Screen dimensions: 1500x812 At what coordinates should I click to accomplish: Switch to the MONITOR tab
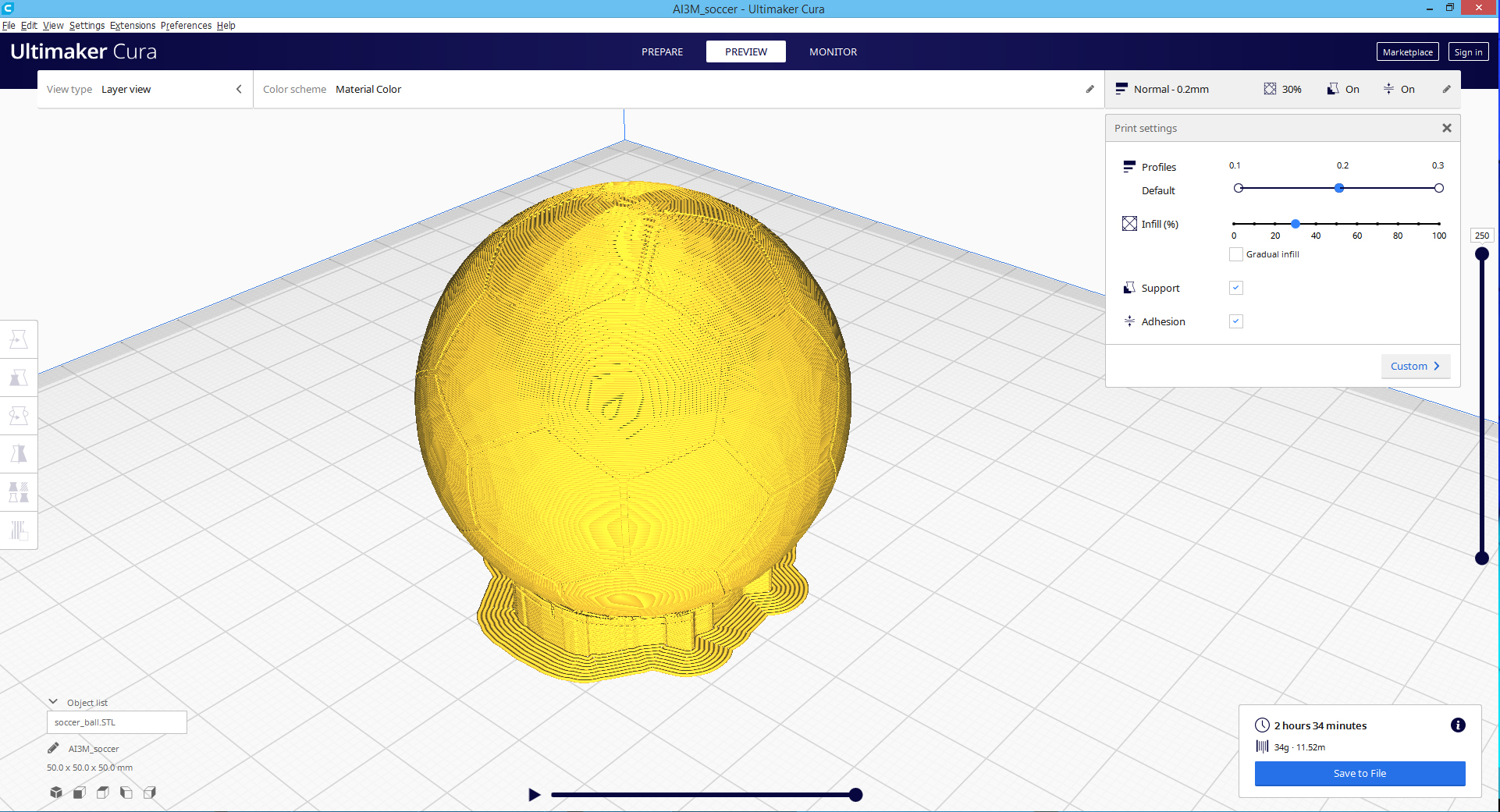(x=833, y=51)
